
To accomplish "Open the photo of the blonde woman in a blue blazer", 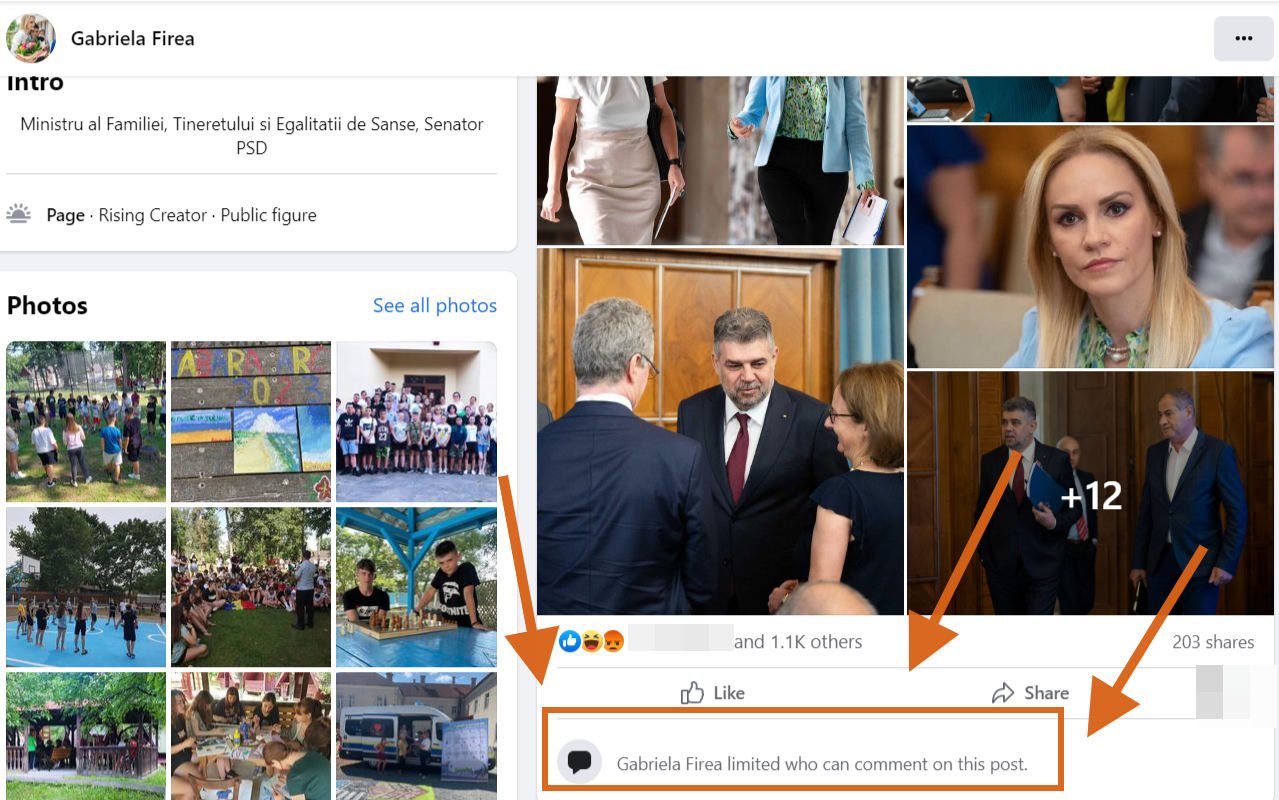I will [x=1090, y=247].
